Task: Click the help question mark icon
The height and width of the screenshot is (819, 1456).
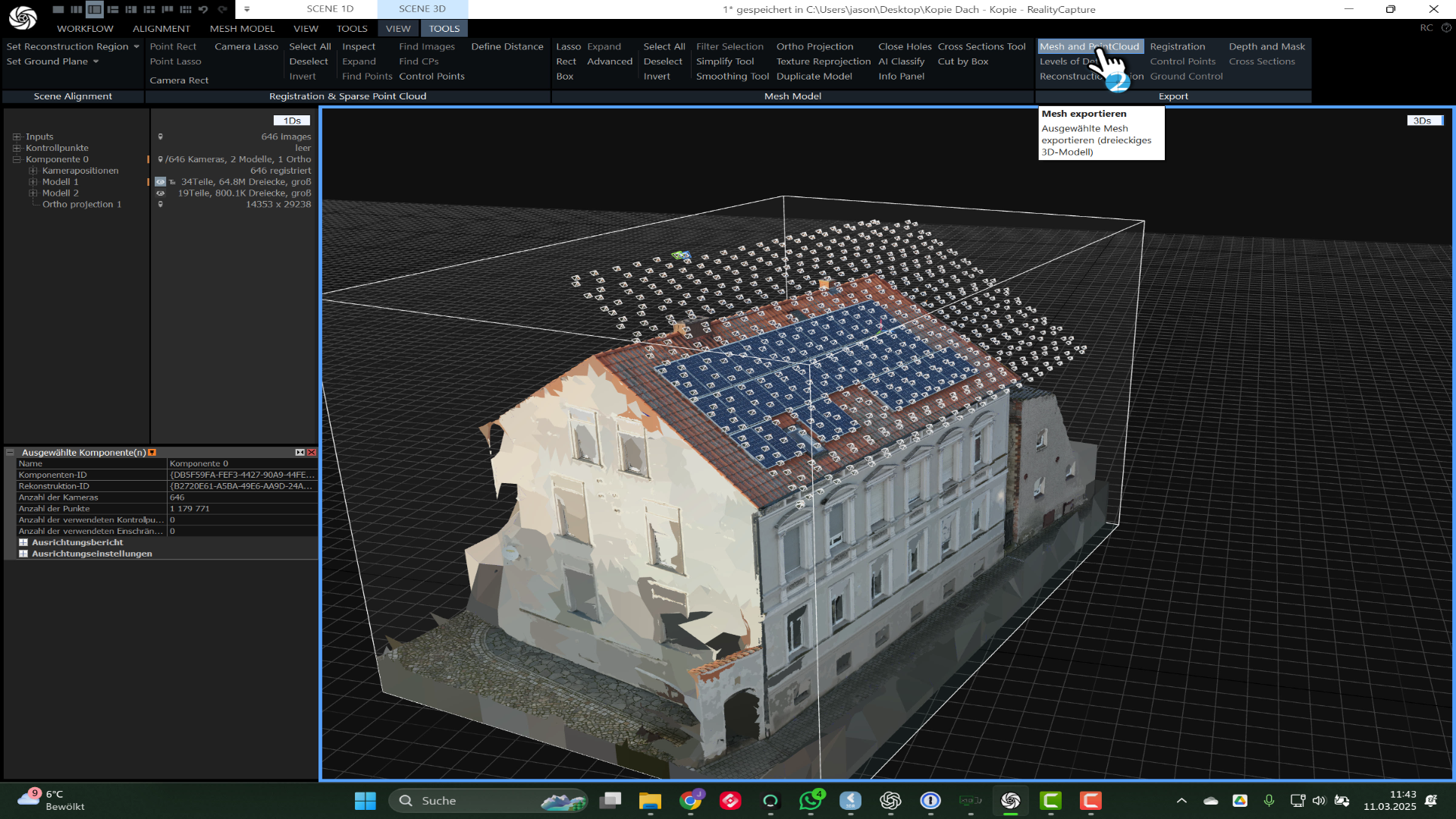Action: 1446,28
